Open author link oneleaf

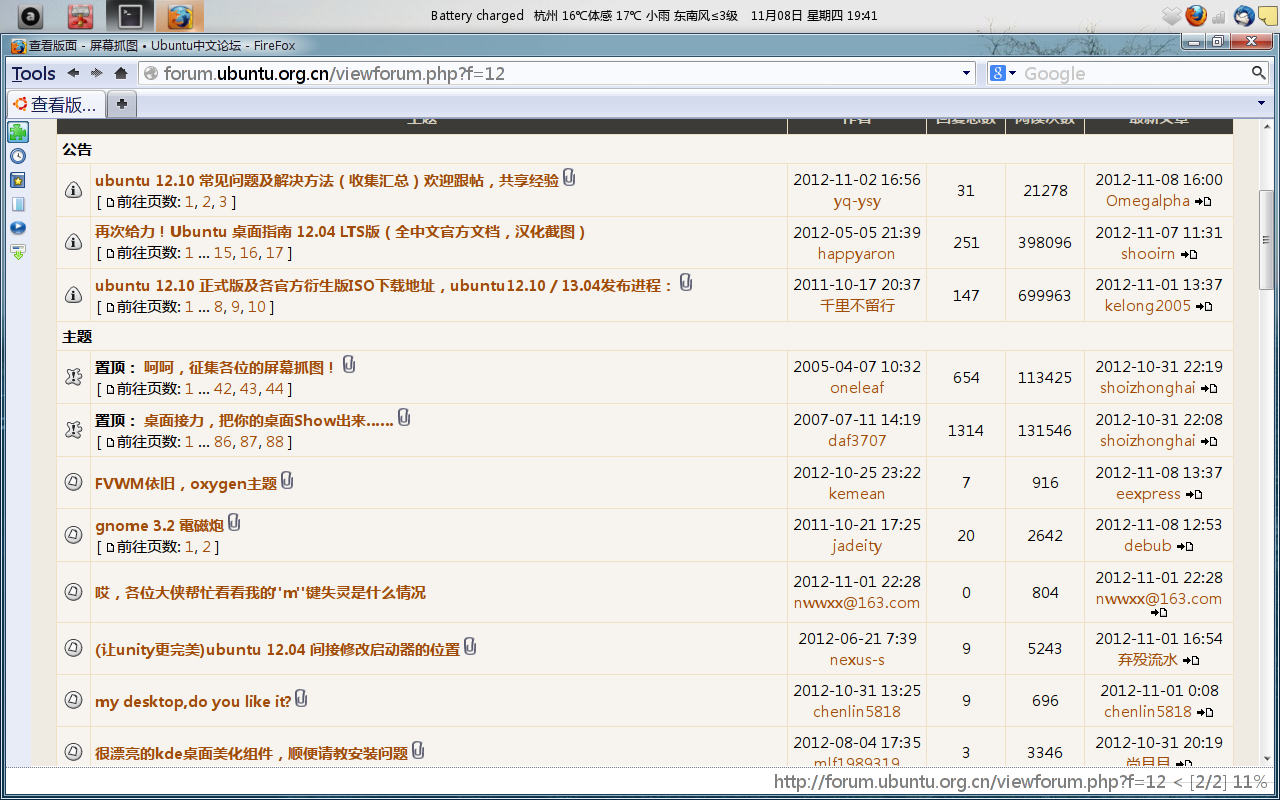[x=857, y=388]
